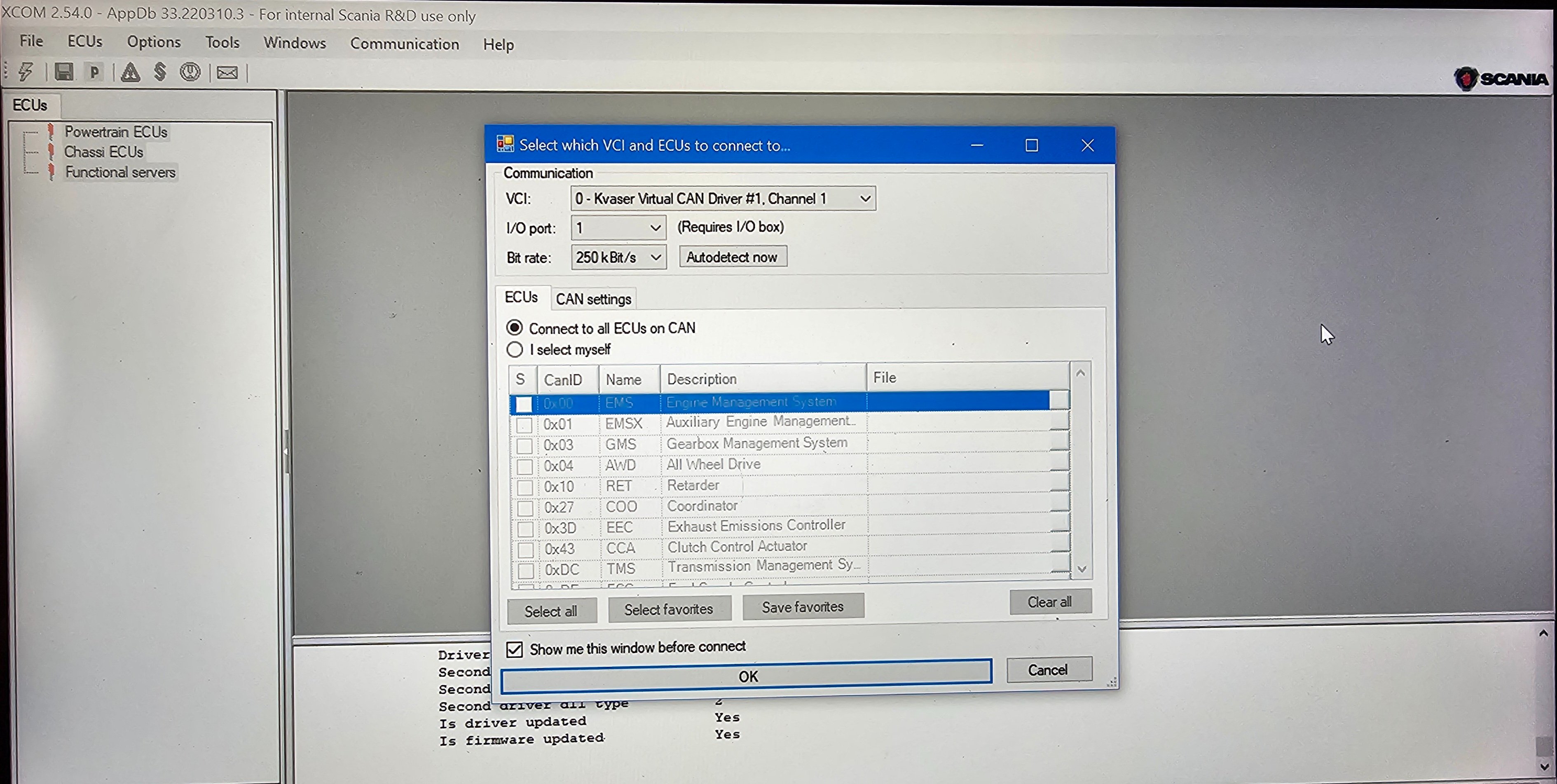
Task: Click the lightning connect icon in toolbar
Action: coord(26,71)
